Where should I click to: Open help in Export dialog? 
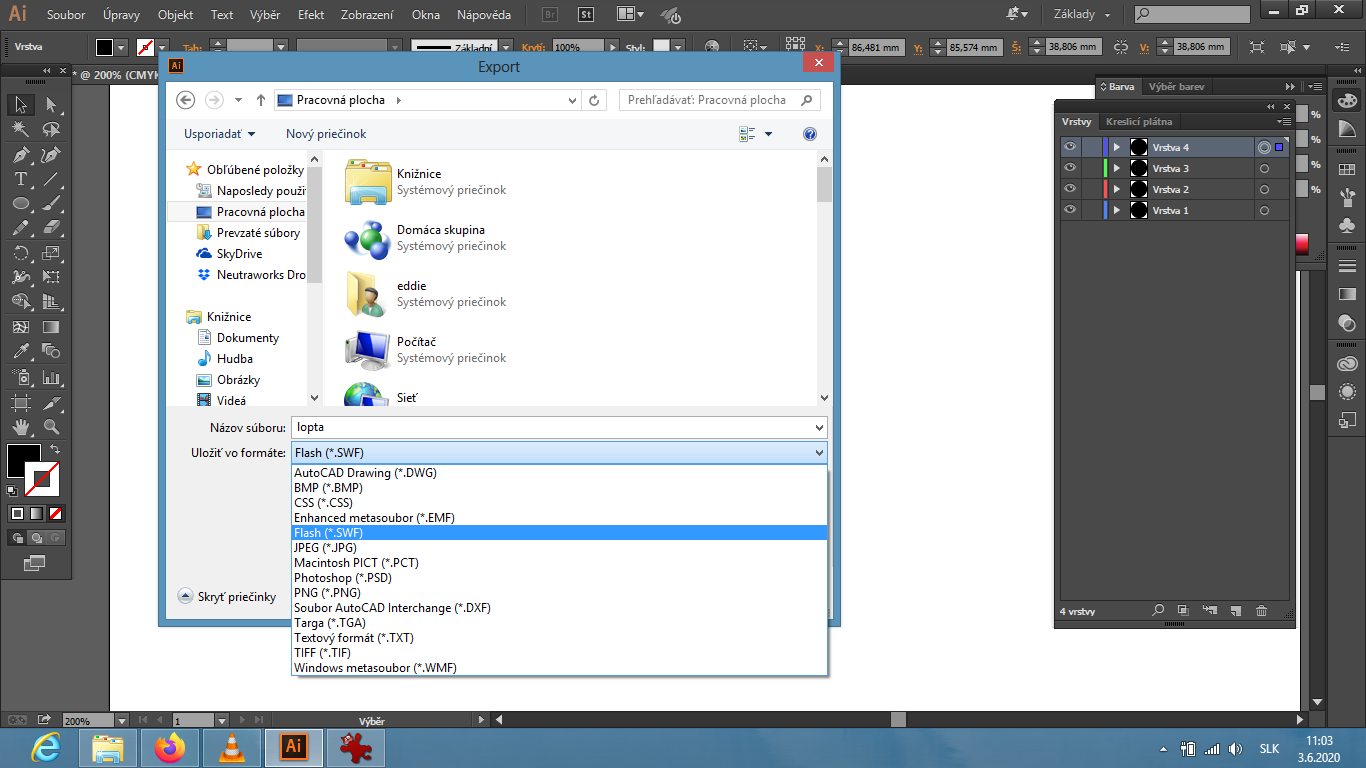point(810,134)
